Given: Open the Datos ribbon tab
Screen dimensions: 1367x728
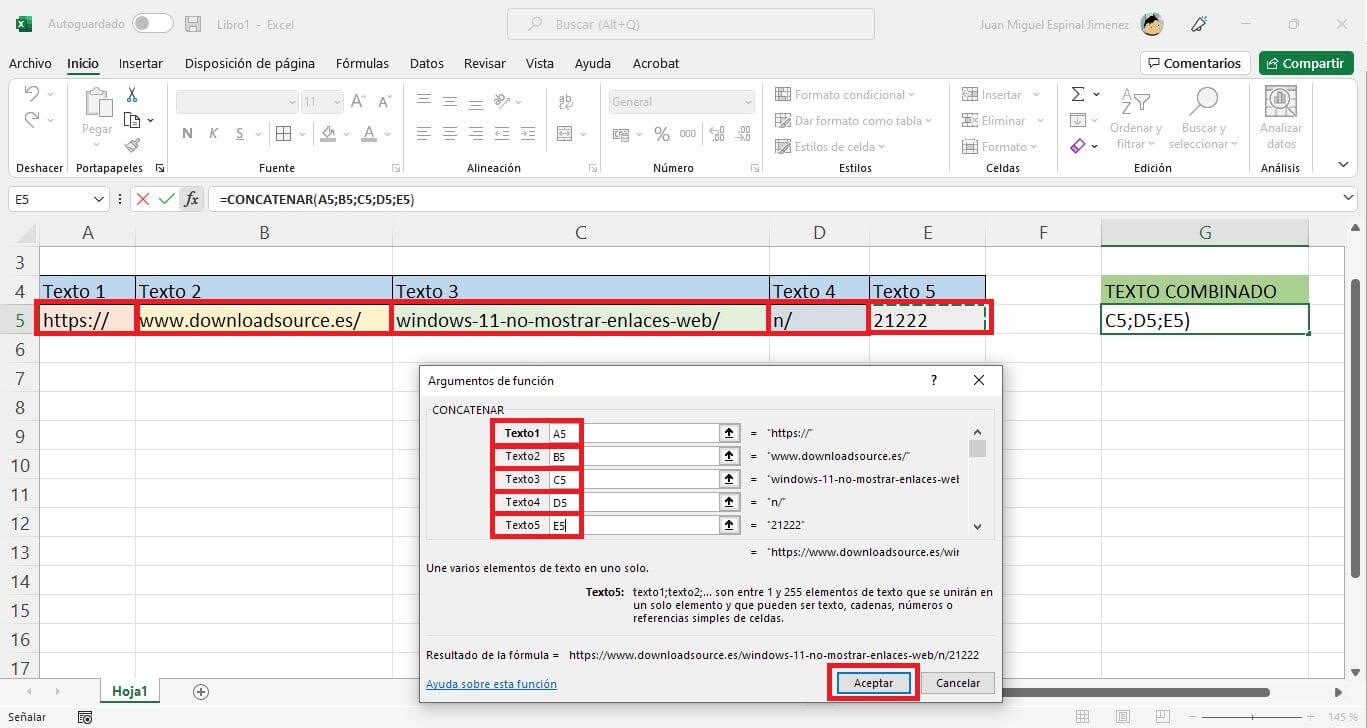Looking at the screenshot, I should tap(427, 63).
